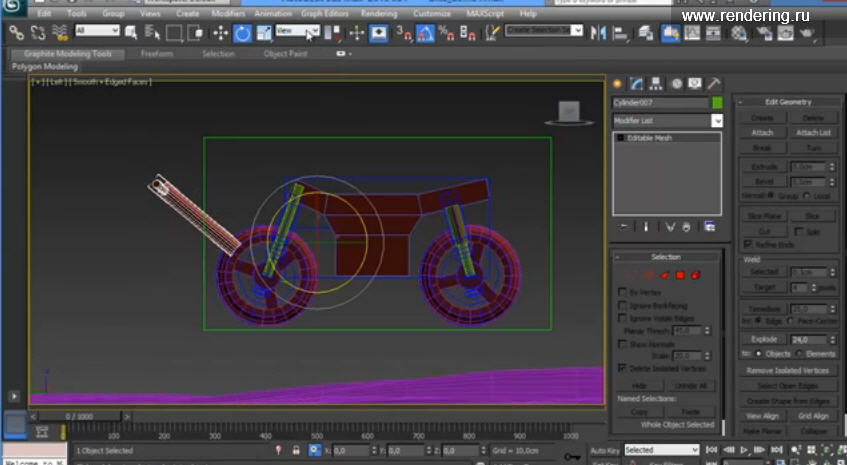Open the Rendering menu

[379, 14]
